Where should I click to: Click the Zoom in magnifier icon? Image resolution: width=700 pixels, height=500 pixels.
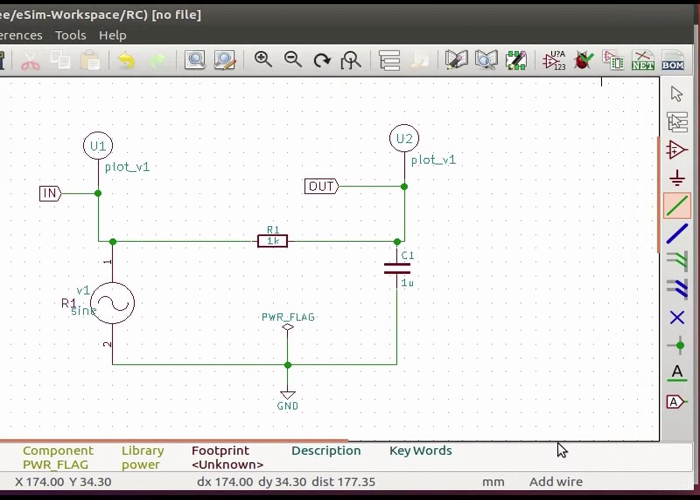(x=263, y=60)
